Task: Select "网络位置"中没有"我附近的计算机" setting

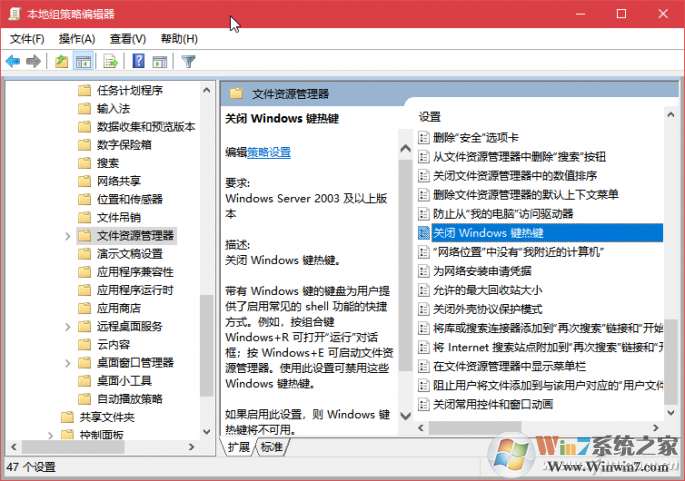Action: (518, 252)
